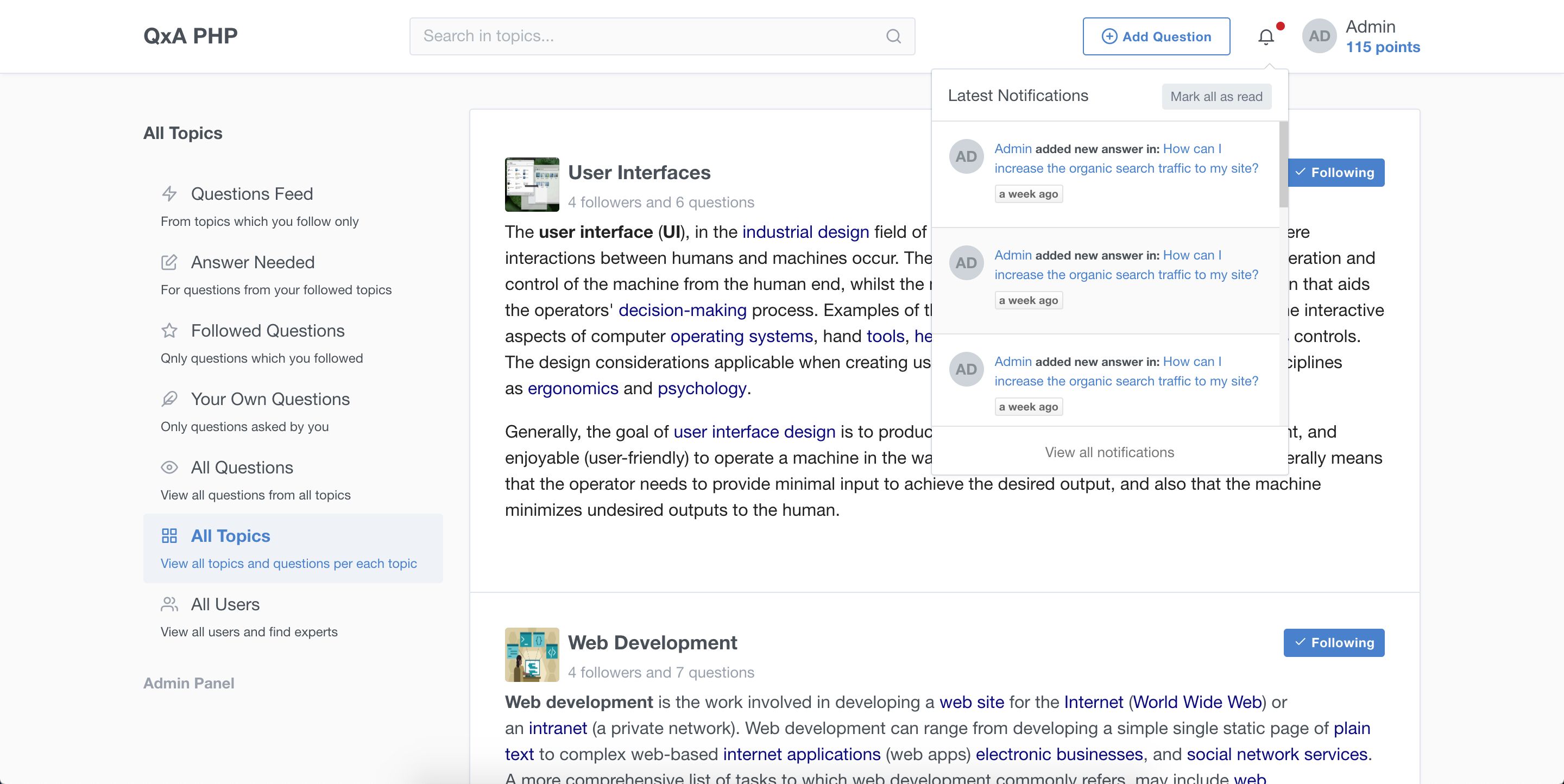Click the All Users people icon

point(169,604)
